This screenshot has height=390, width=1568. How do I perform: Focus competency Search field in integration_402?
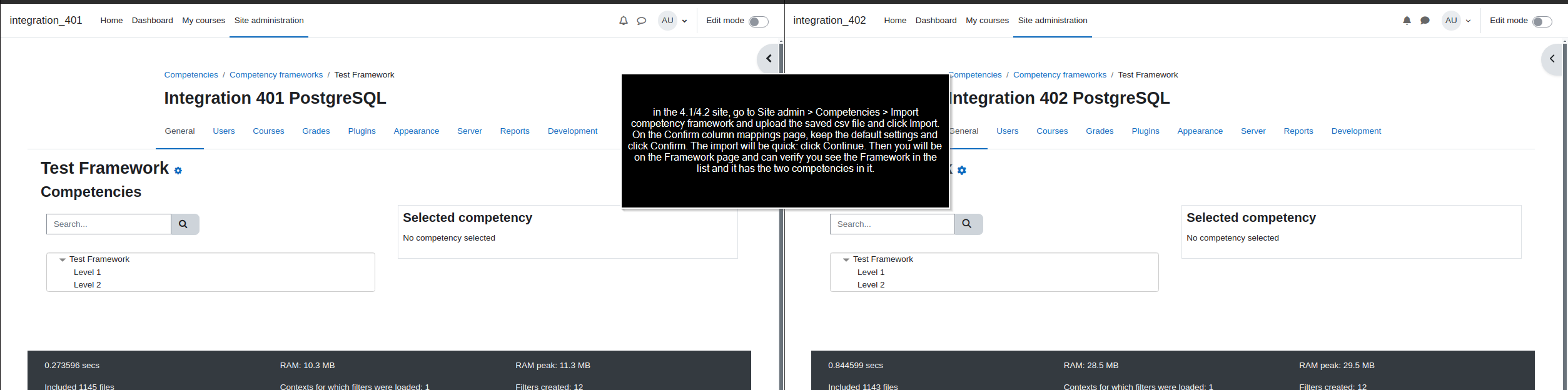[x=893, y=224]
